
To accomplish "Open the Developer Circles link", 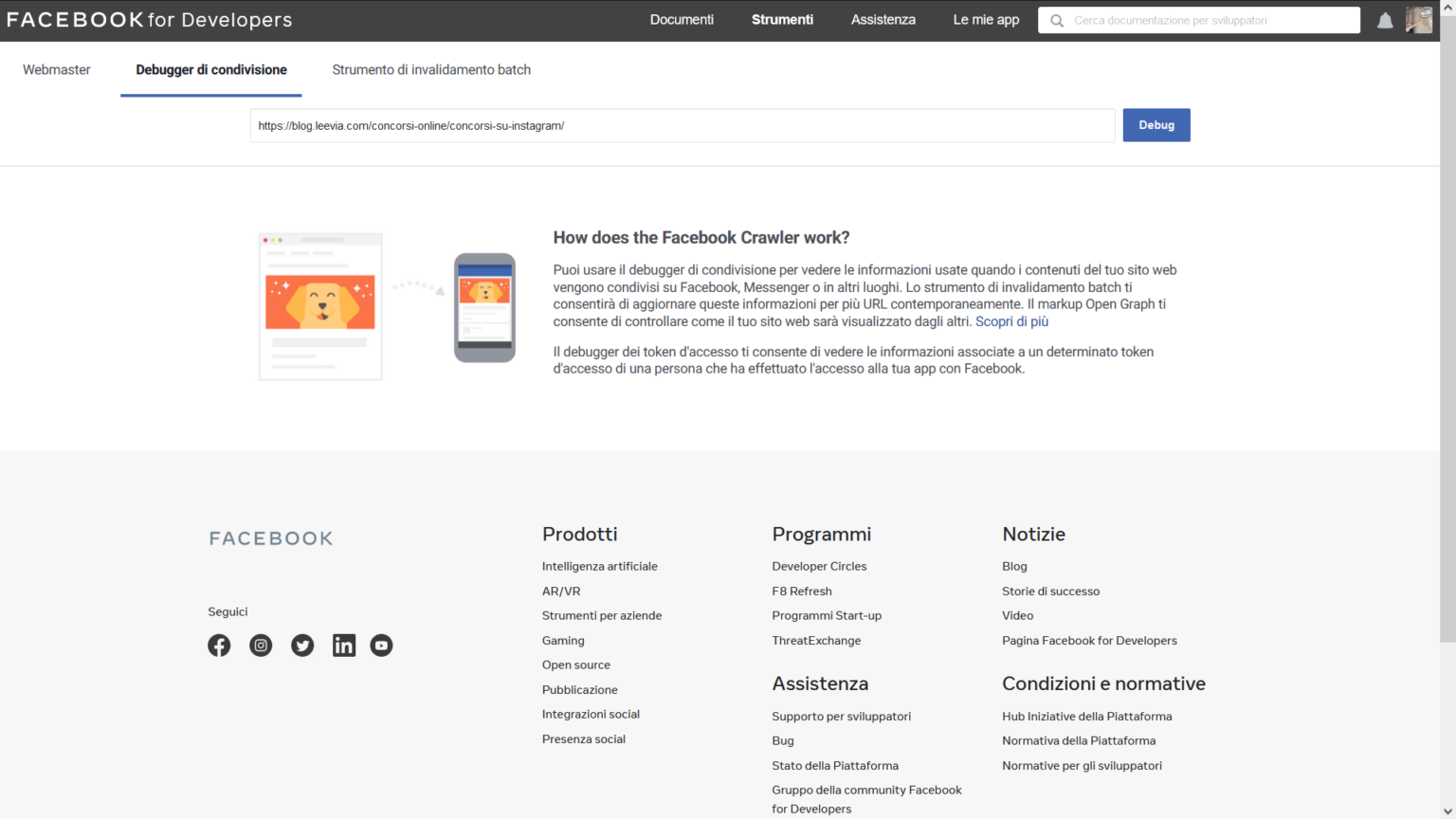I will pos(819,566).
